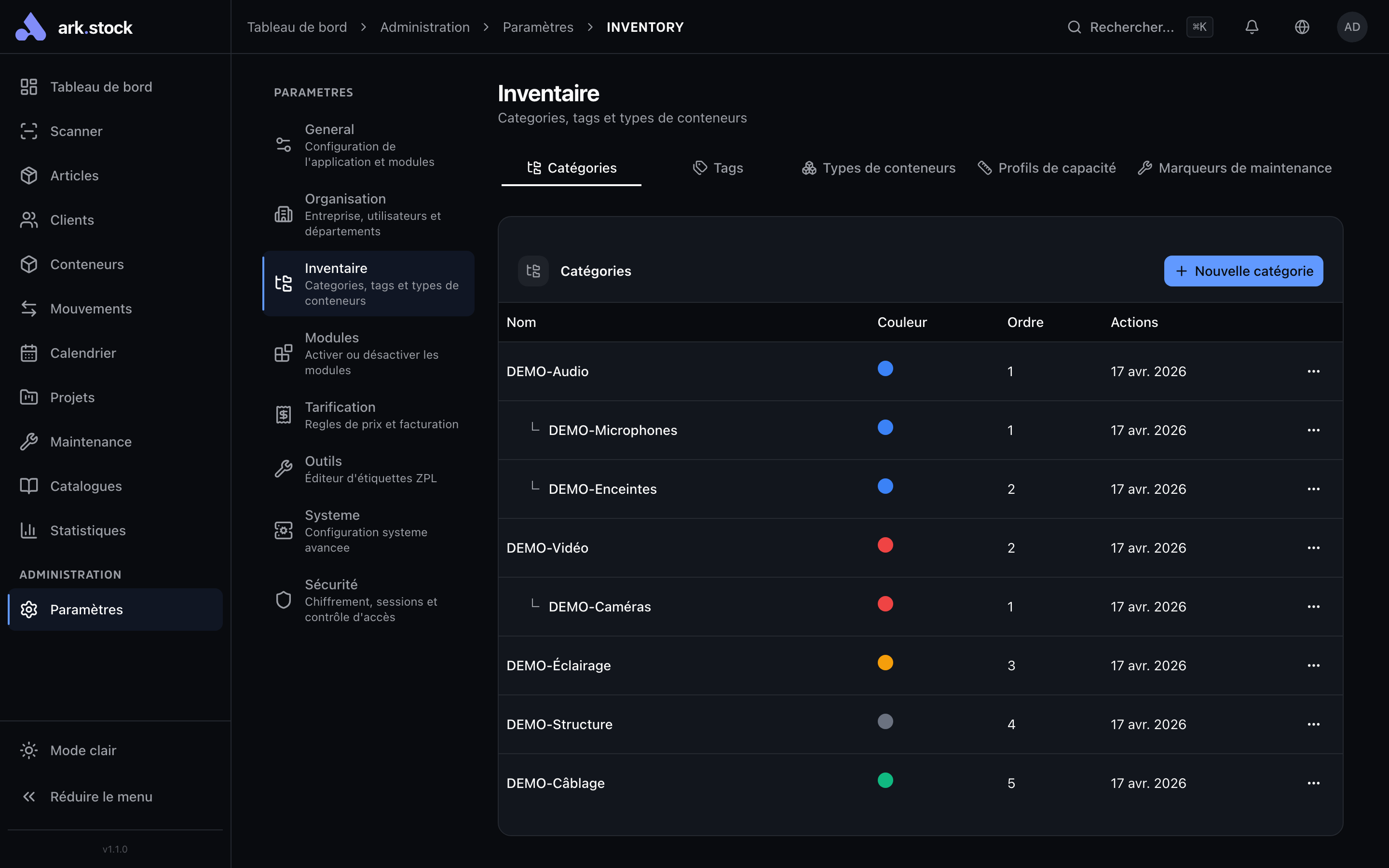Switch to Profils de capacité tab
1389x868 pixels.
[1047, 168]
